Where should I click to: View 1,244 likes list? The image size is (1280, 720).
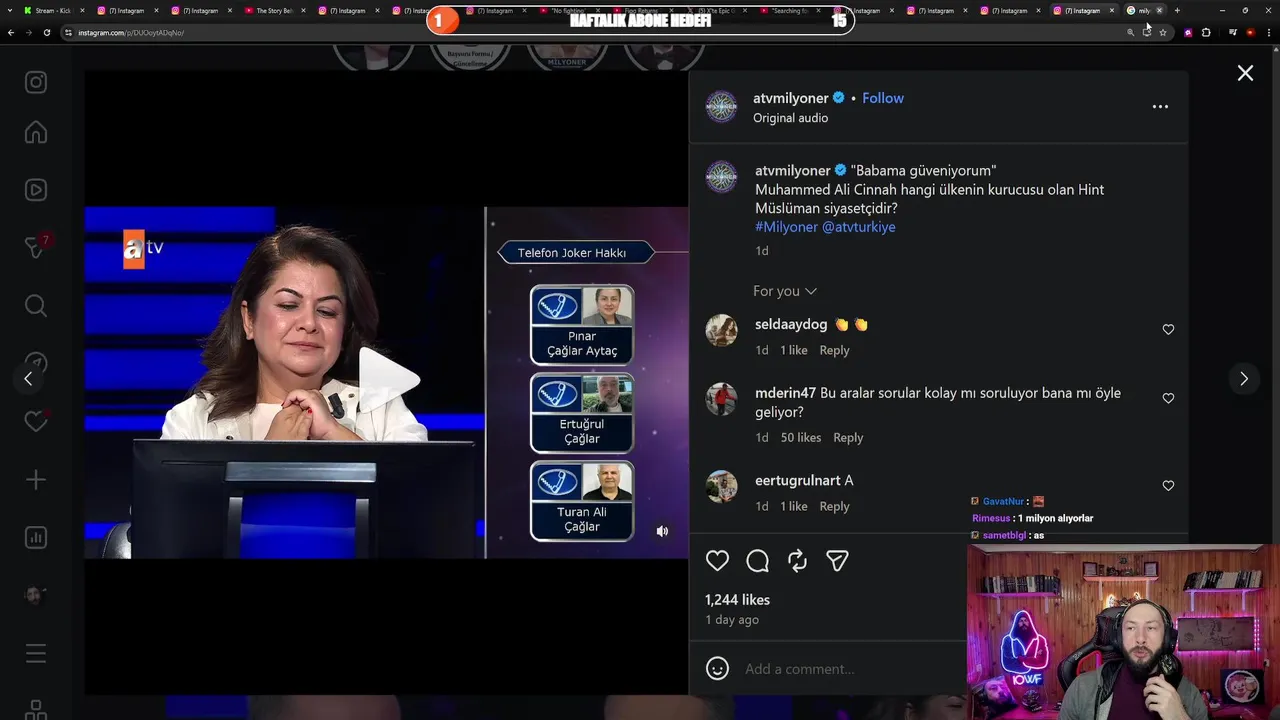pyautogui.click(x=737, y=600)
